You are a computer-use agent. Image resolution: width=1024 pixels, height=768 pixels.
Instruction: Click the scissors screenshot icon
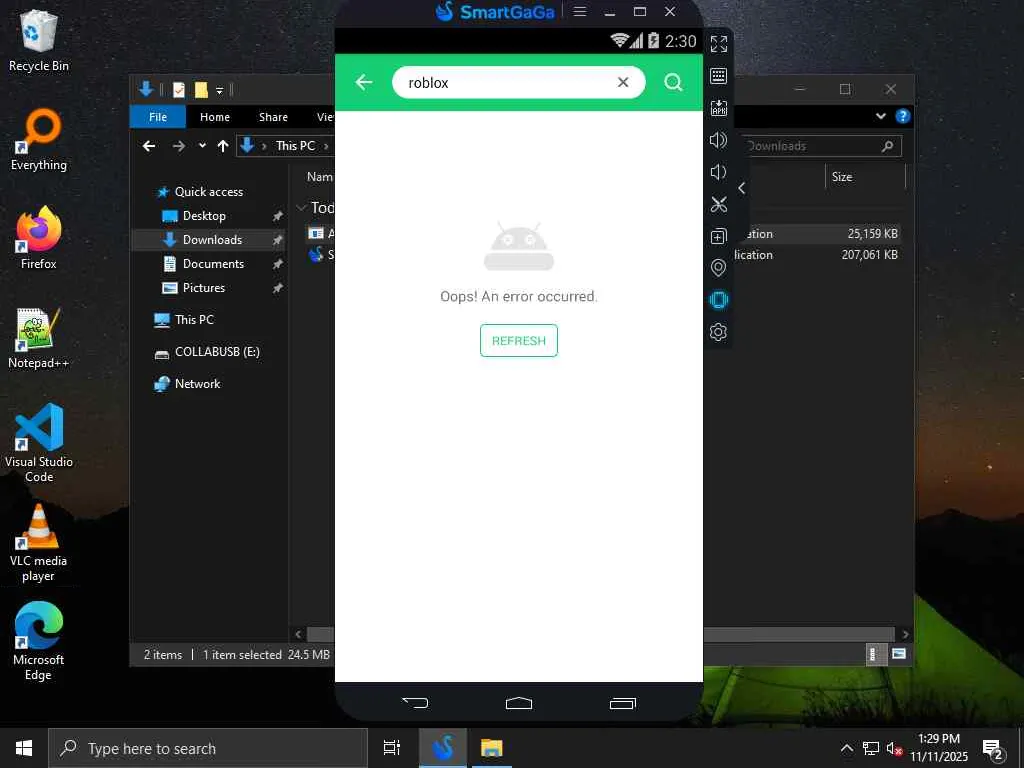(718, 204)
